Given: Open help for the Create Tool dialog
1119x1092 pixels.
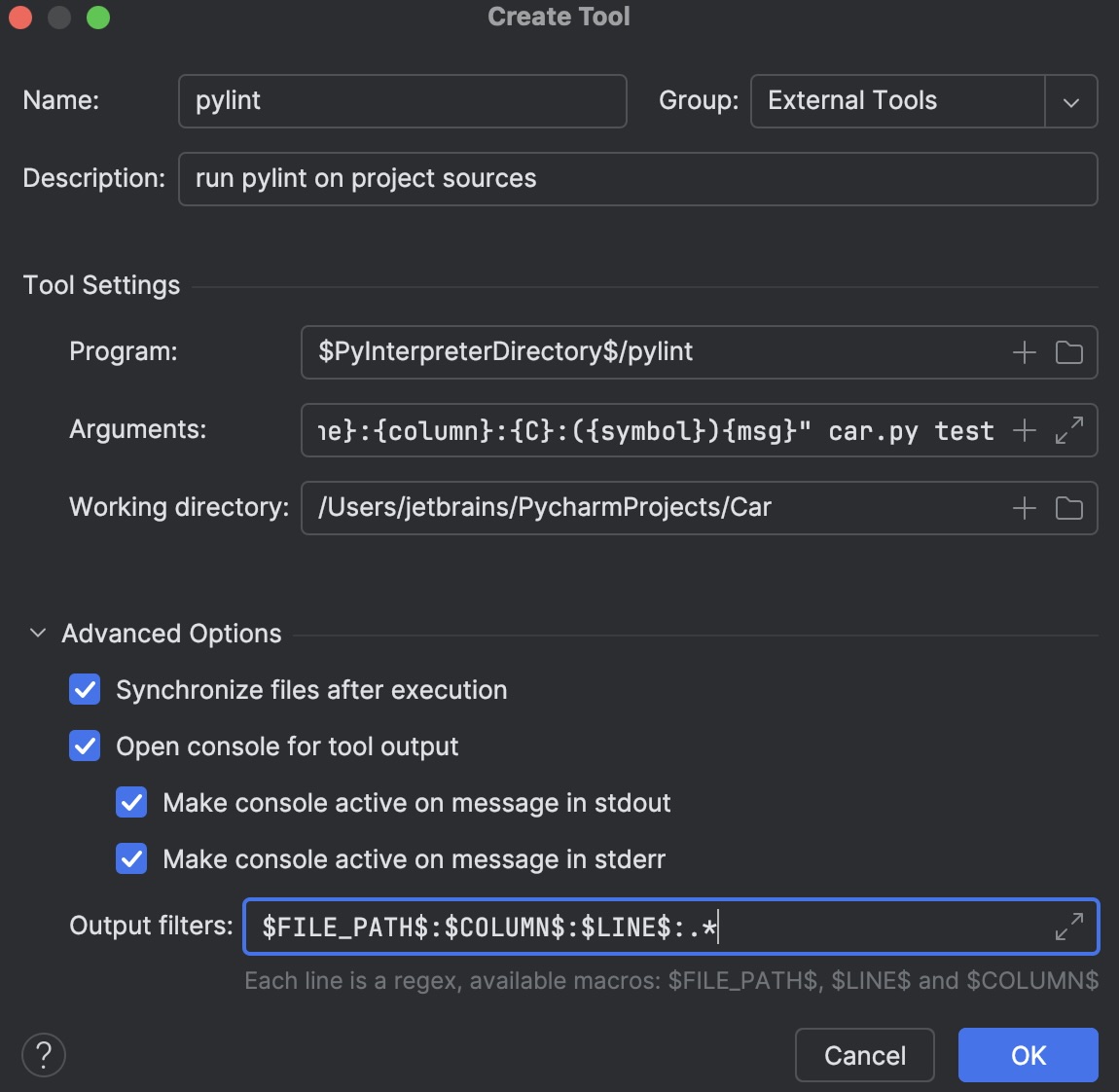Looking at the screenshot, I should pos(44,1054).
